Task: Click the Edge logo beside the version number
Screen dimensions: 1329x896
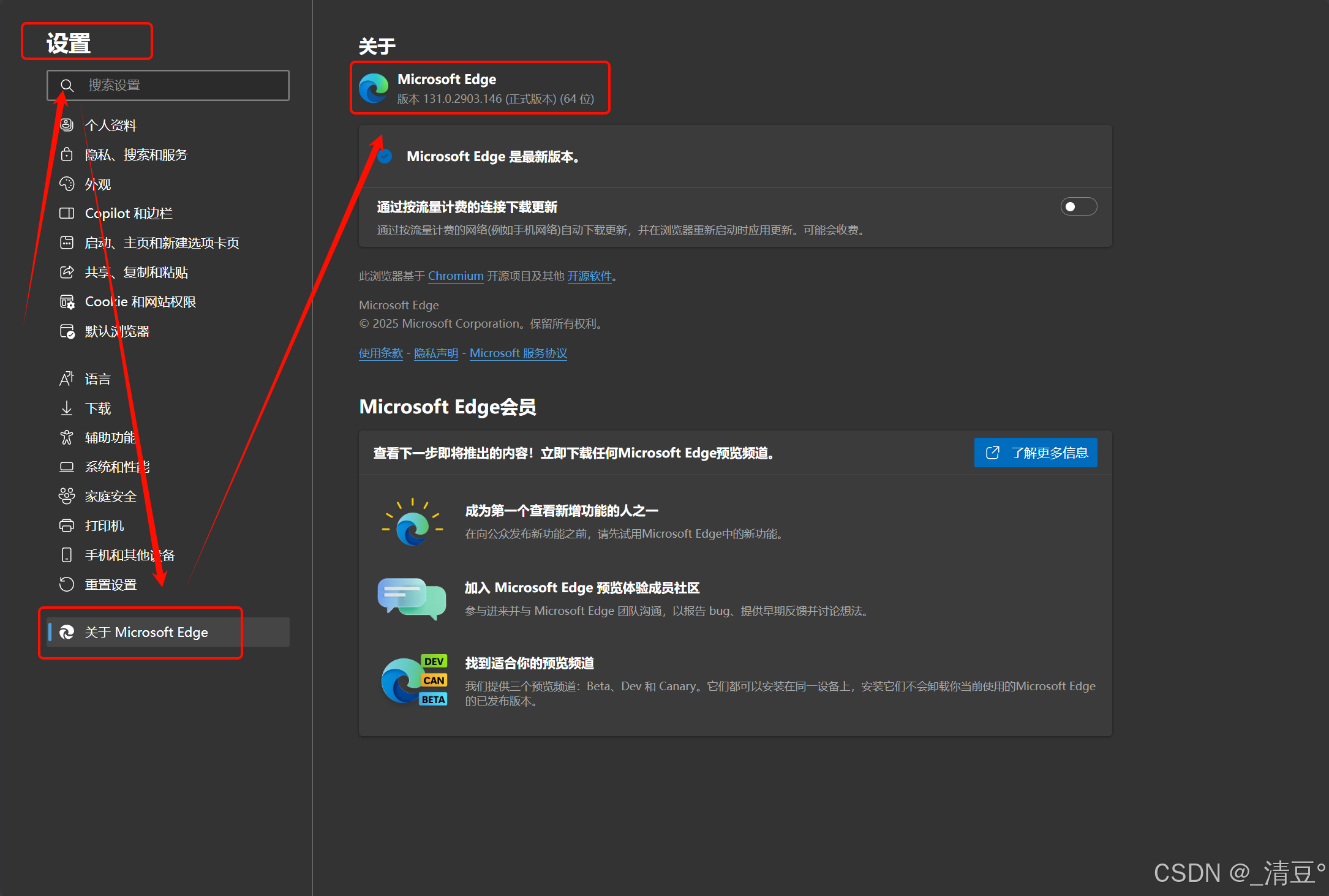Action: click(x=374, y=88)
